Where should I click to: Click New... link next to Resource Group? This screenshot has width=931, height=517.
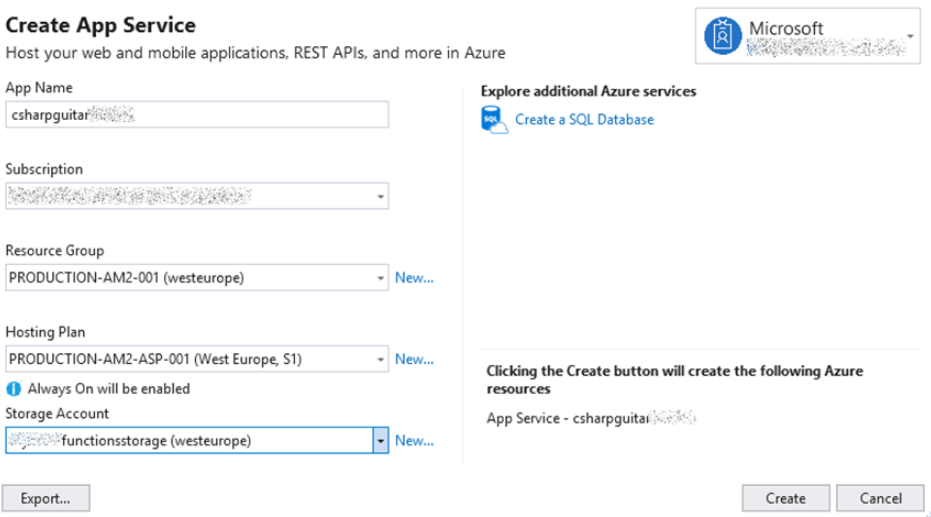414,278
